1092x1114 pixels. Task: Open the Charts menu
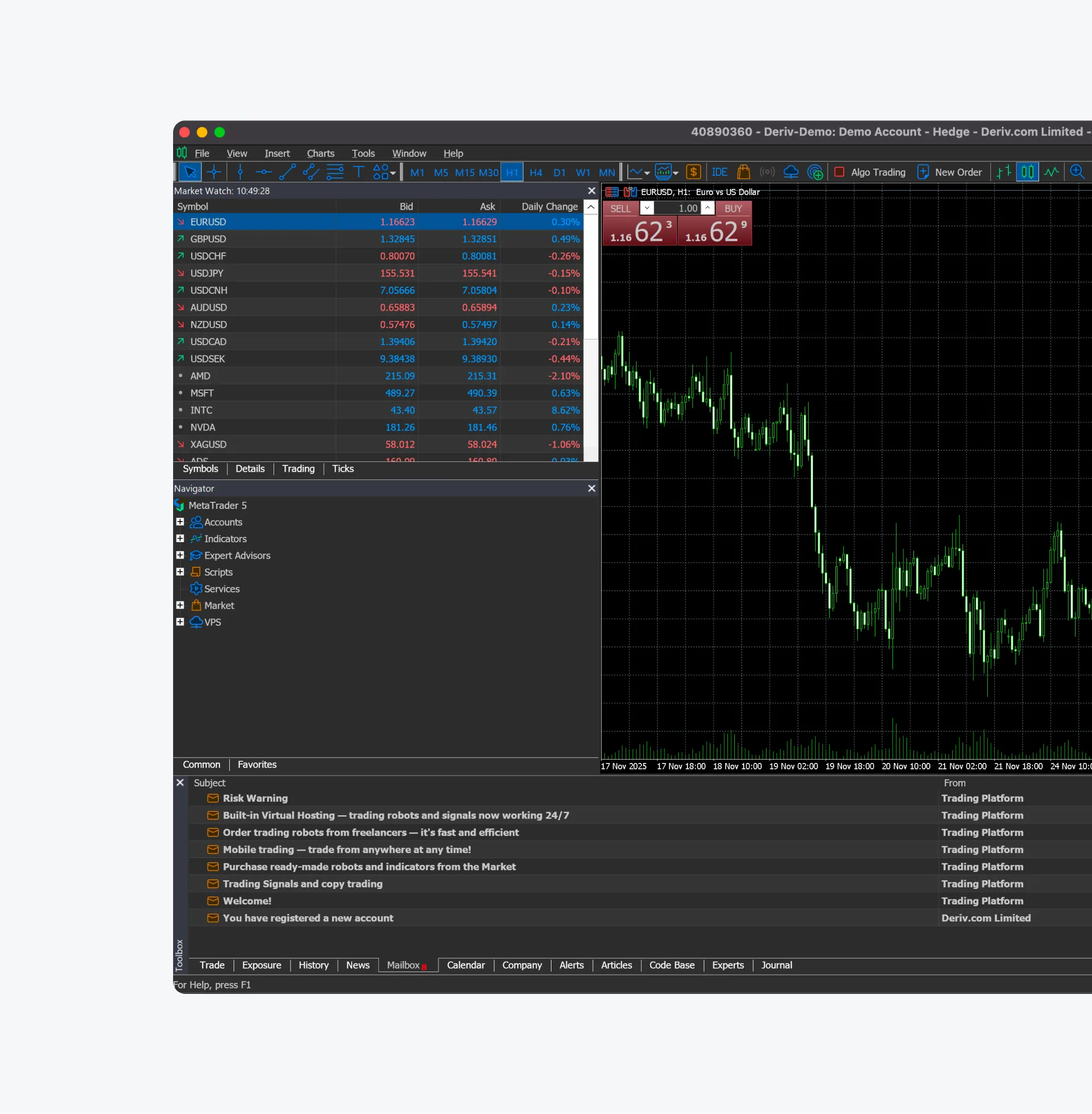coord(320,153)
